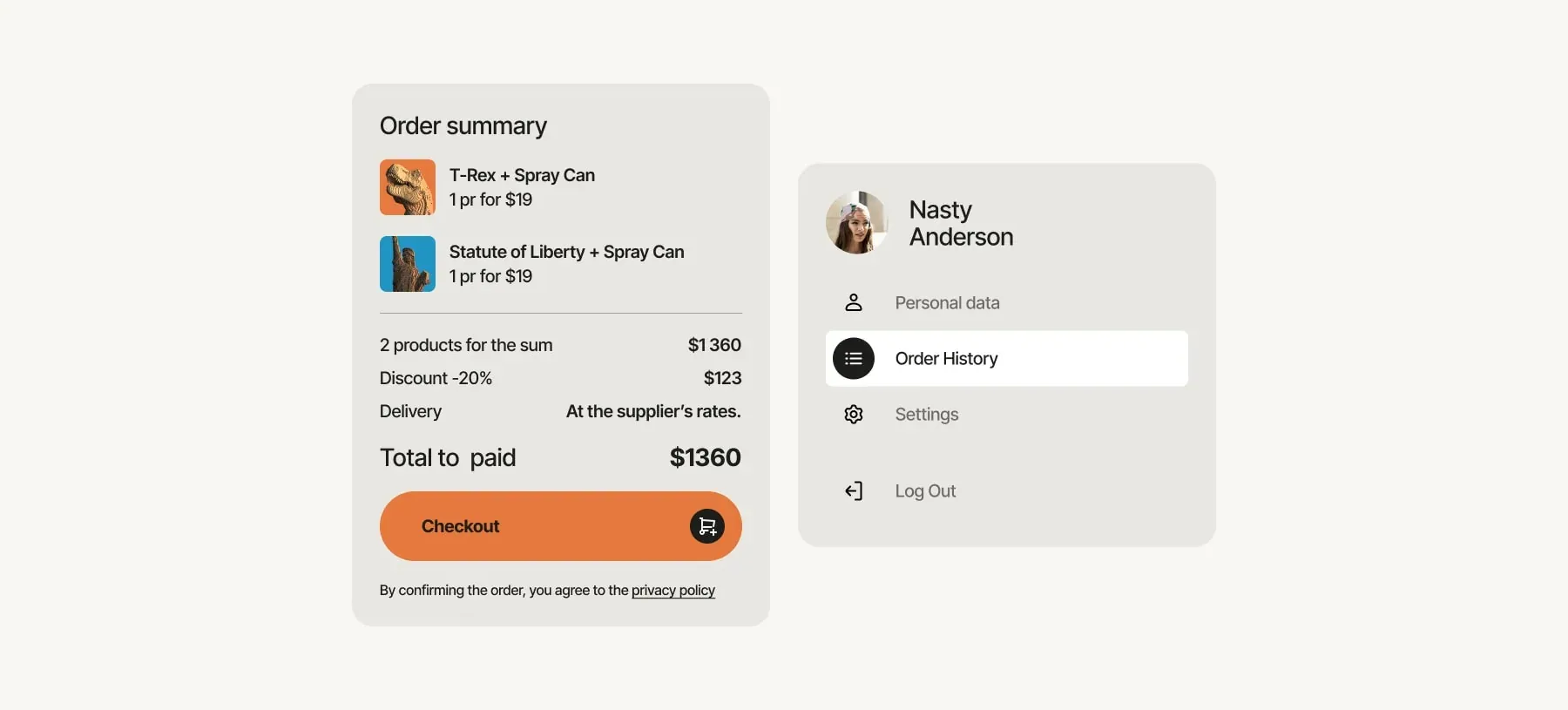This screenshot has height=710, width=1568.
Task: Click the Order summary heading
Action: click(x=463, y=126)
